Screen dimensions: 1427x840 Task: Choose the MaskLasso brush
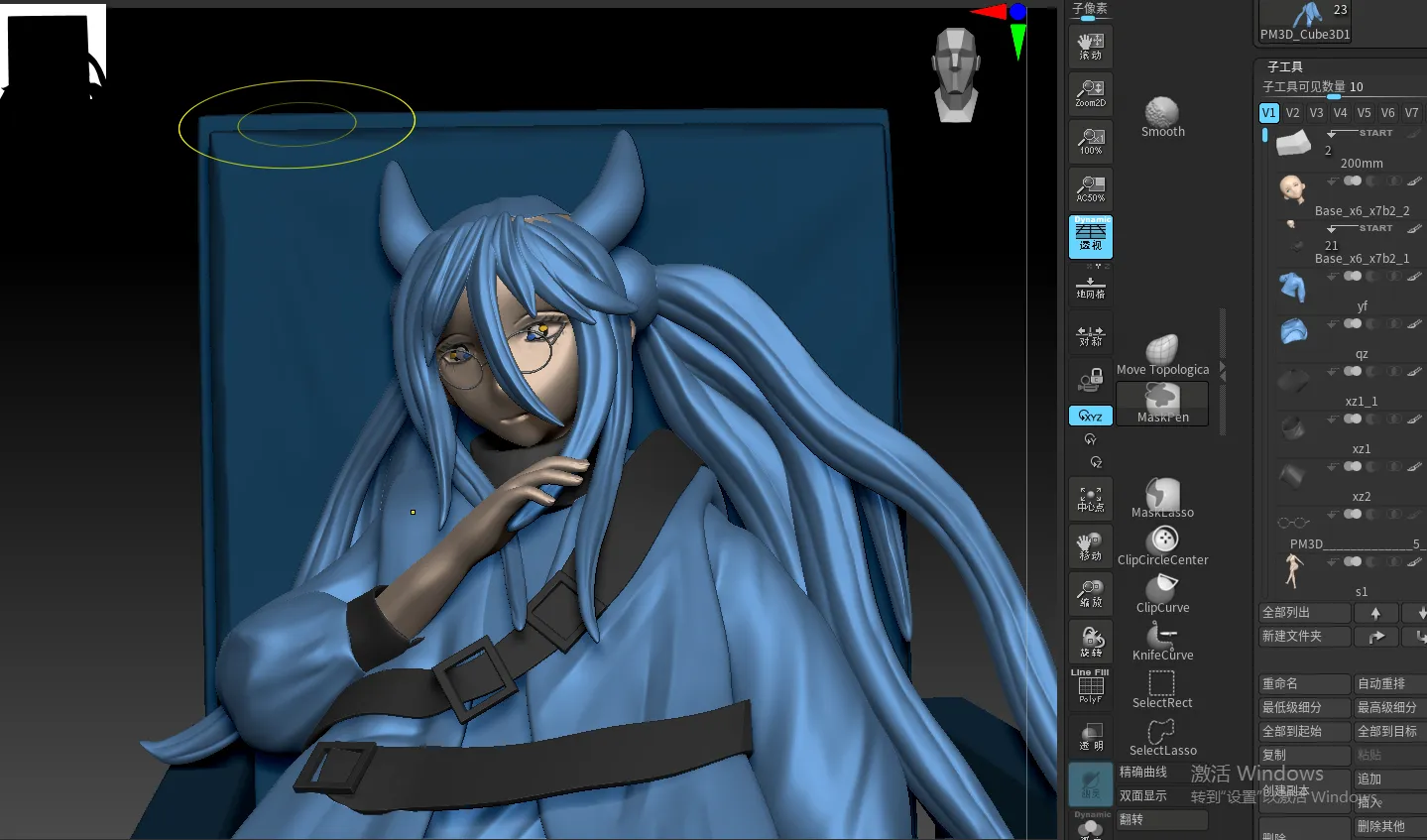click(x=1162, y=497)
